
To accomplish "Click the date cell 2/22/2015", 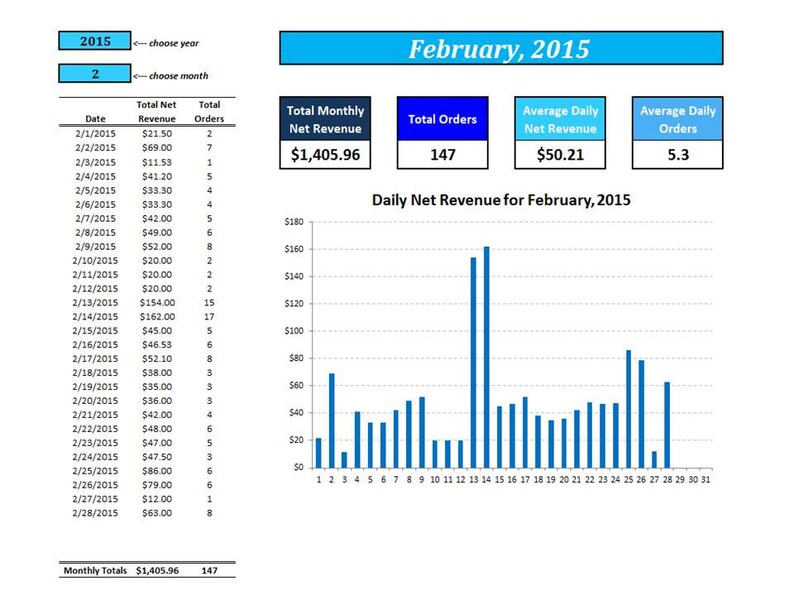I will coord(95,429).
